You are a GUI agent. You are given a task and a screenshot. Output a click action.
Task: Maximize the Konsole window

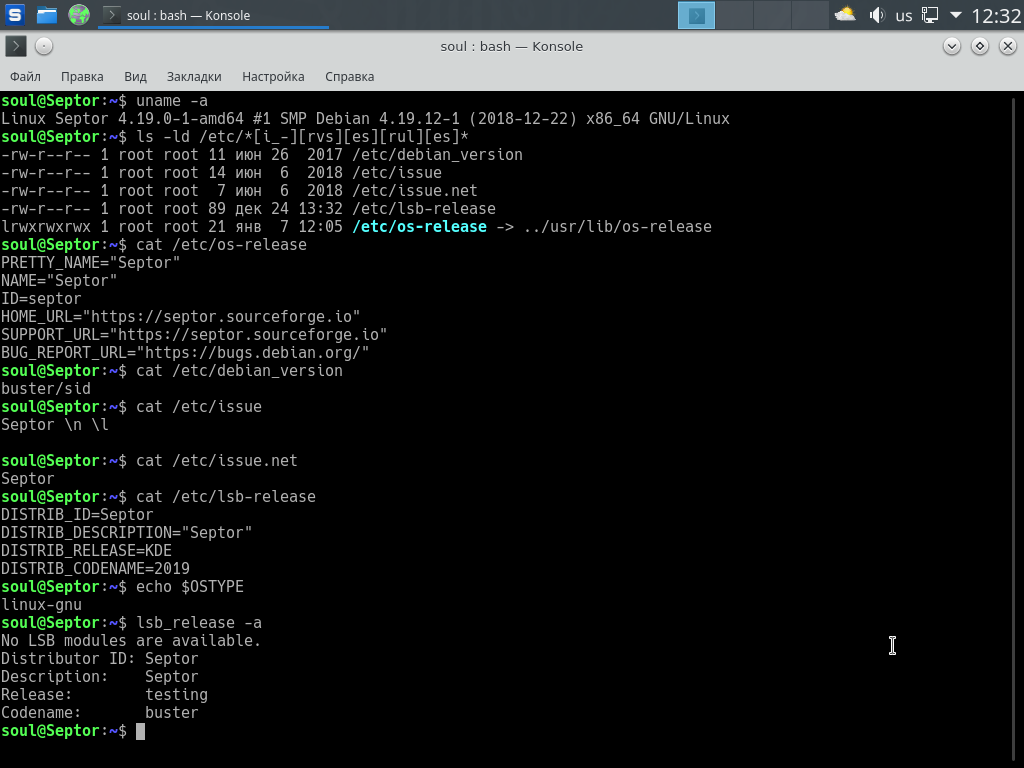pos(980,46)
